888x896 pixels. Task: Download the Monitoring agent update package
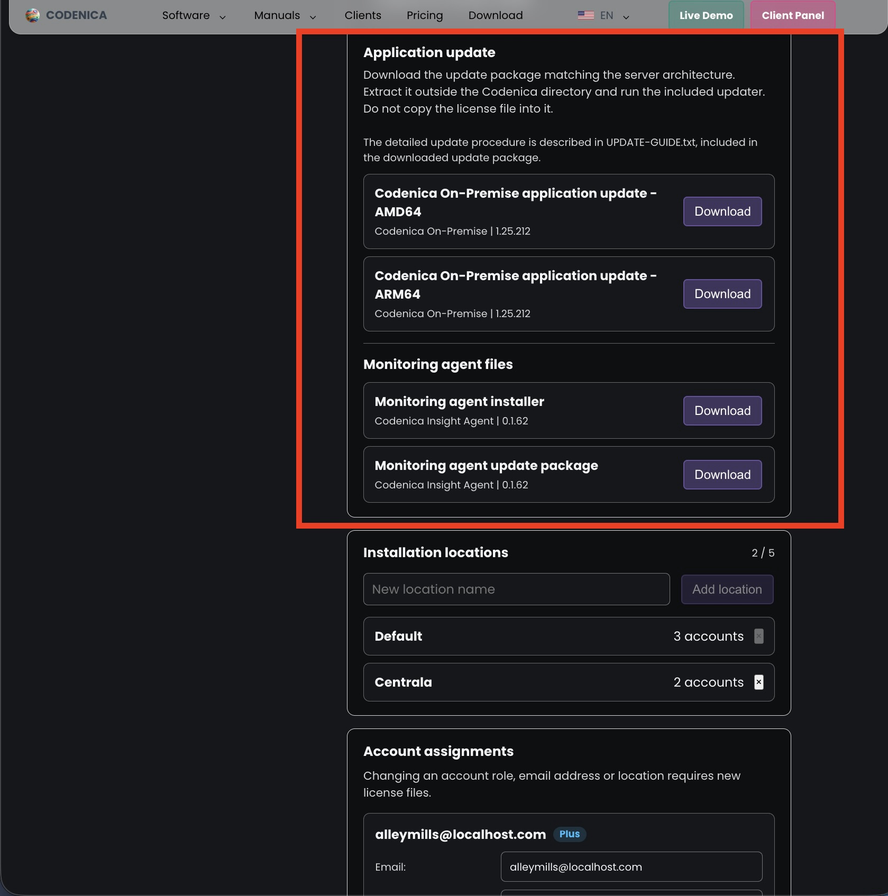tap(722, 475)
